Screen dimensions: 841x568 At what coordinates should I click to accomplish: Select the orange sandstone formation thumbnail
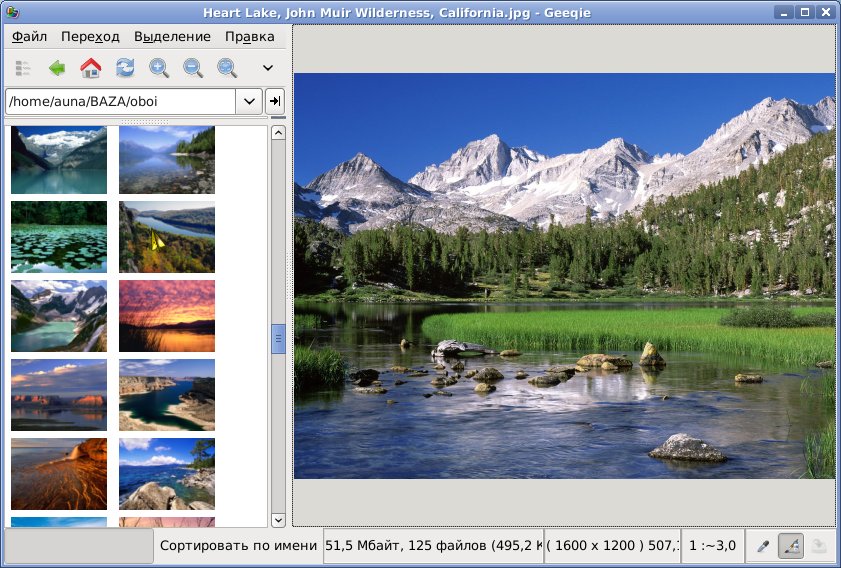(x=59, y=474)
